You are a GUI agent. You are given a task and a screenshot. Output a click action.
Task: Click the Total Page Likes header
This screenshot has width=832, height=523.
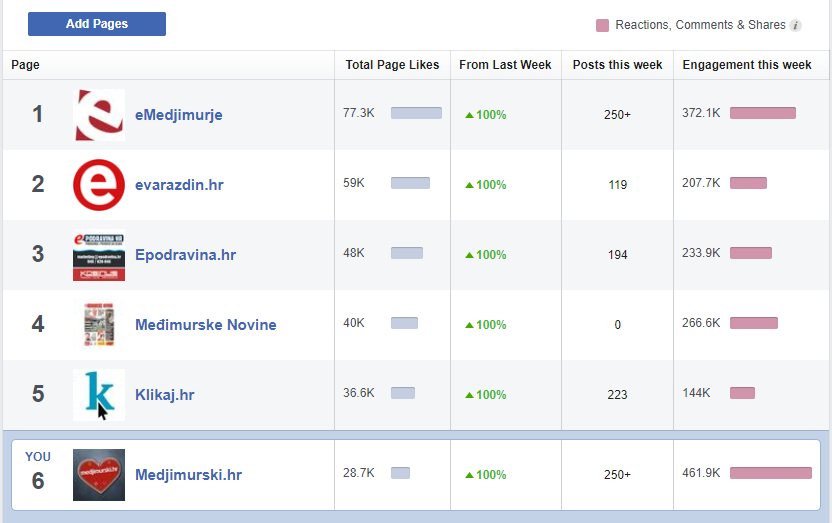392,65
